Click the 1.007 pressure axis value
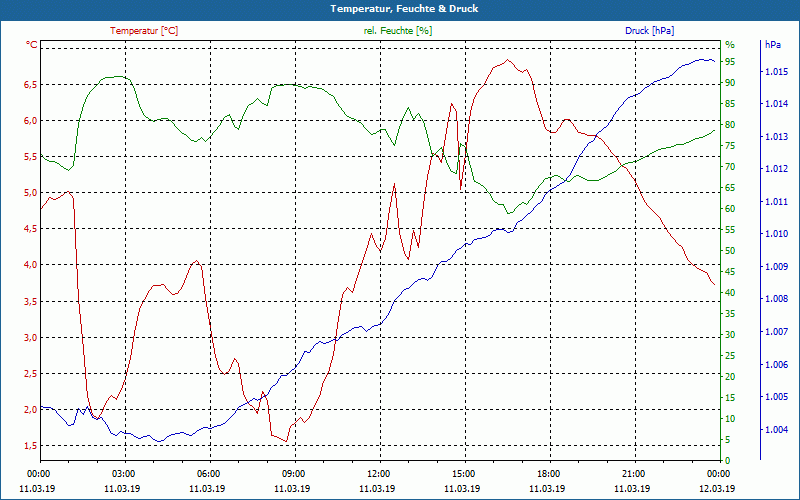Image resolution: width=800 pixels, height=500 pixels. tap(776, 332)
